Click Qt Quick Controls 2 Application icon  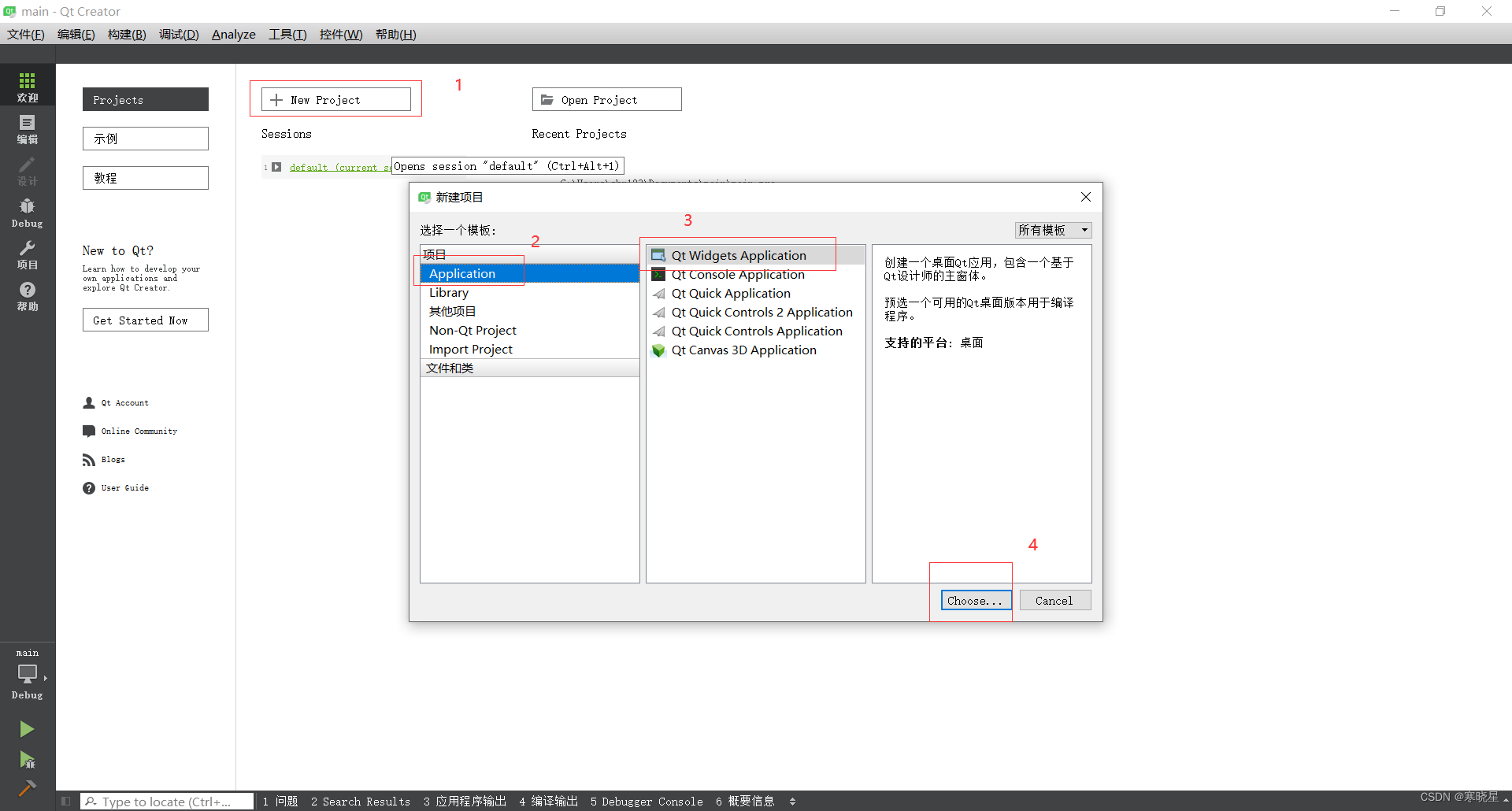(x=658, y=313)
